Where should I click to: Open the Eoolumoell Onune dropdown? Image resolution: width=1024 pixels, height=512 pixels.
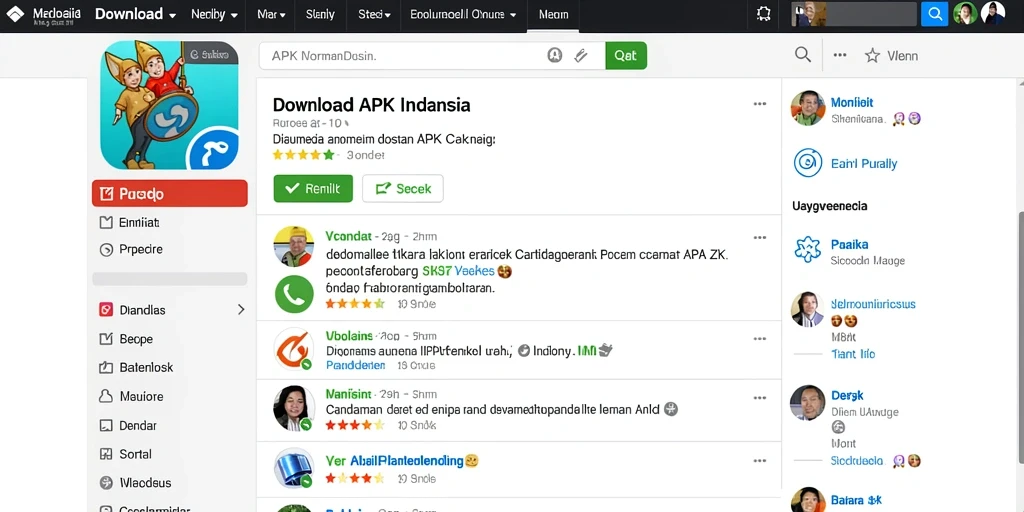pyautogui.click(x=463, y=14)
